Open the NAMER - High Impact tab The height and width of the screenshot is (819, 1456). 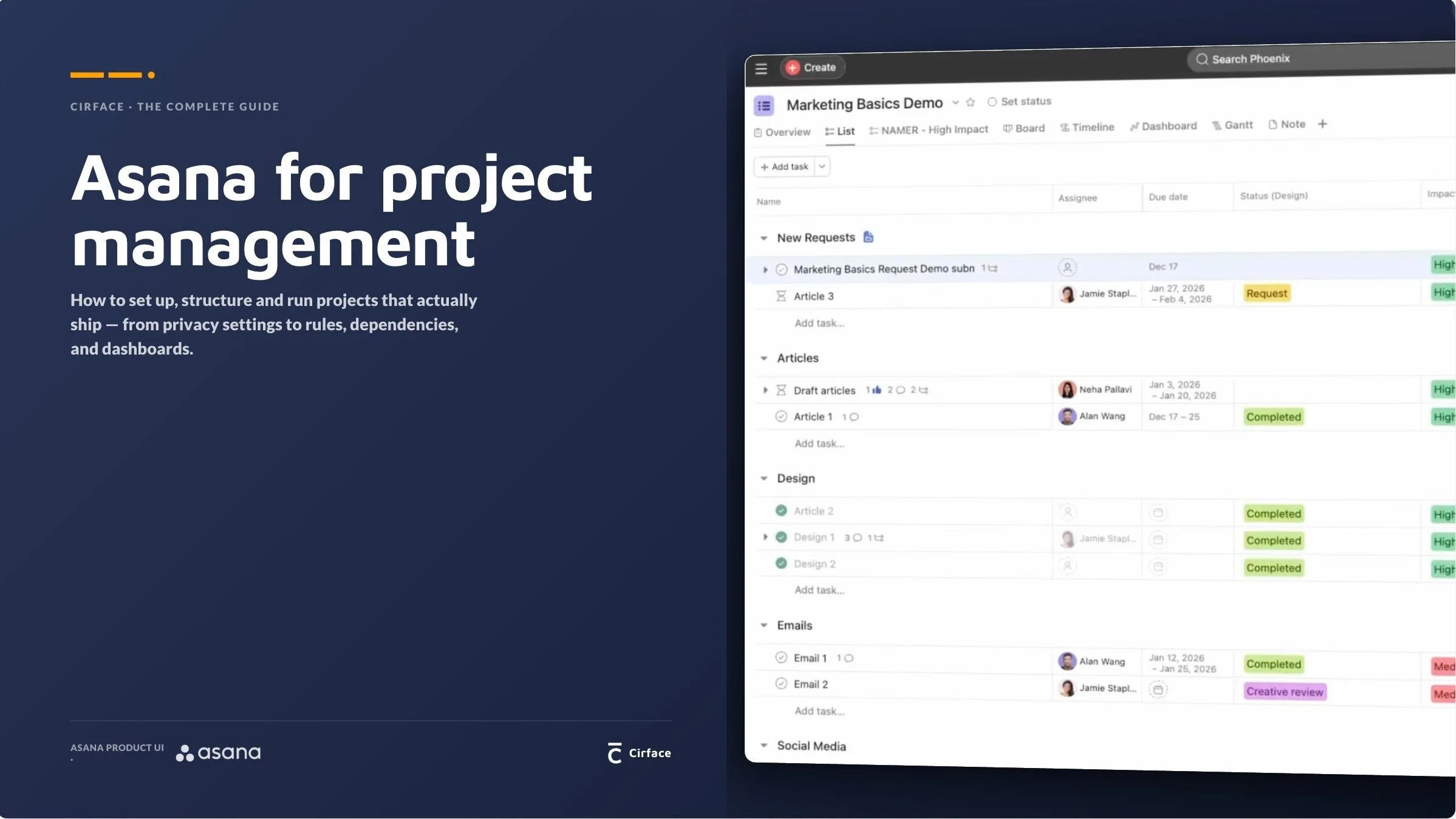(929, 130)
